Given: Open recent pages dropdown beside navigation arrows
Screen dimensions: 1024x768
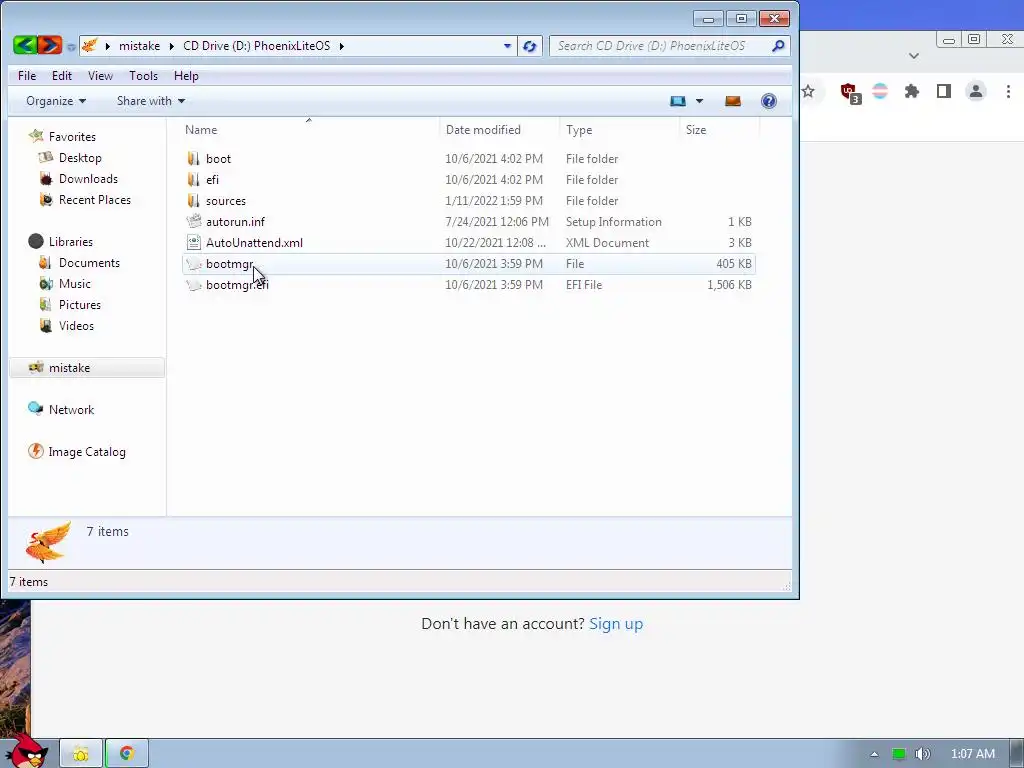Looking at the screenshot, I should click(71, 47).
